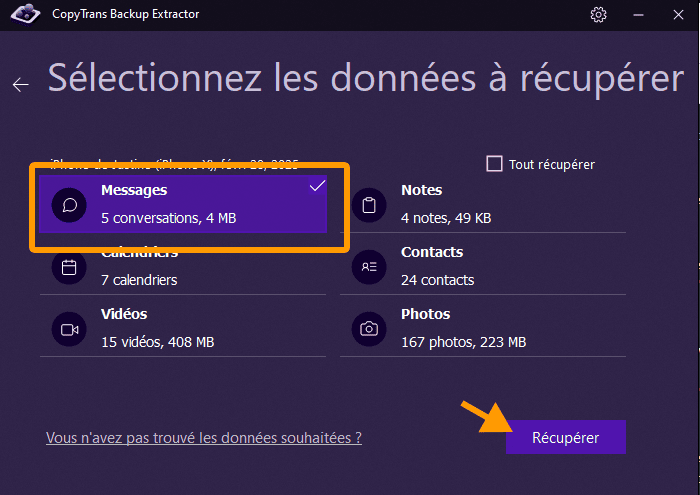Click the 'Sélectionnez les données à récupérer' heading
This screenshot has height=495, width=700.
click(366, 79)
